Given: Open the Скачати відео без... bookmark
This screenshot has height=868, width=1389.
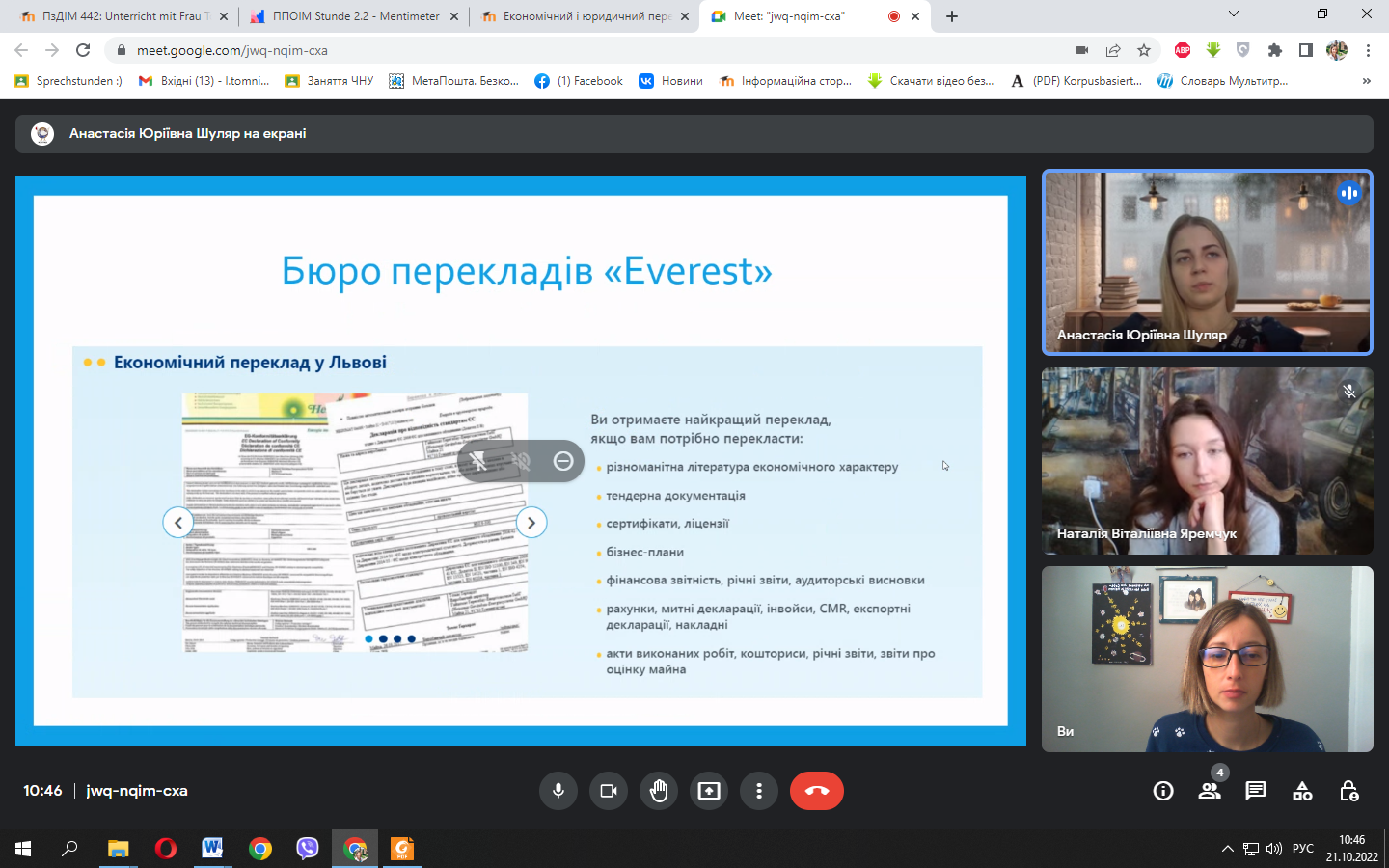Looking at the screenshot, I should (x=931, y=81).
